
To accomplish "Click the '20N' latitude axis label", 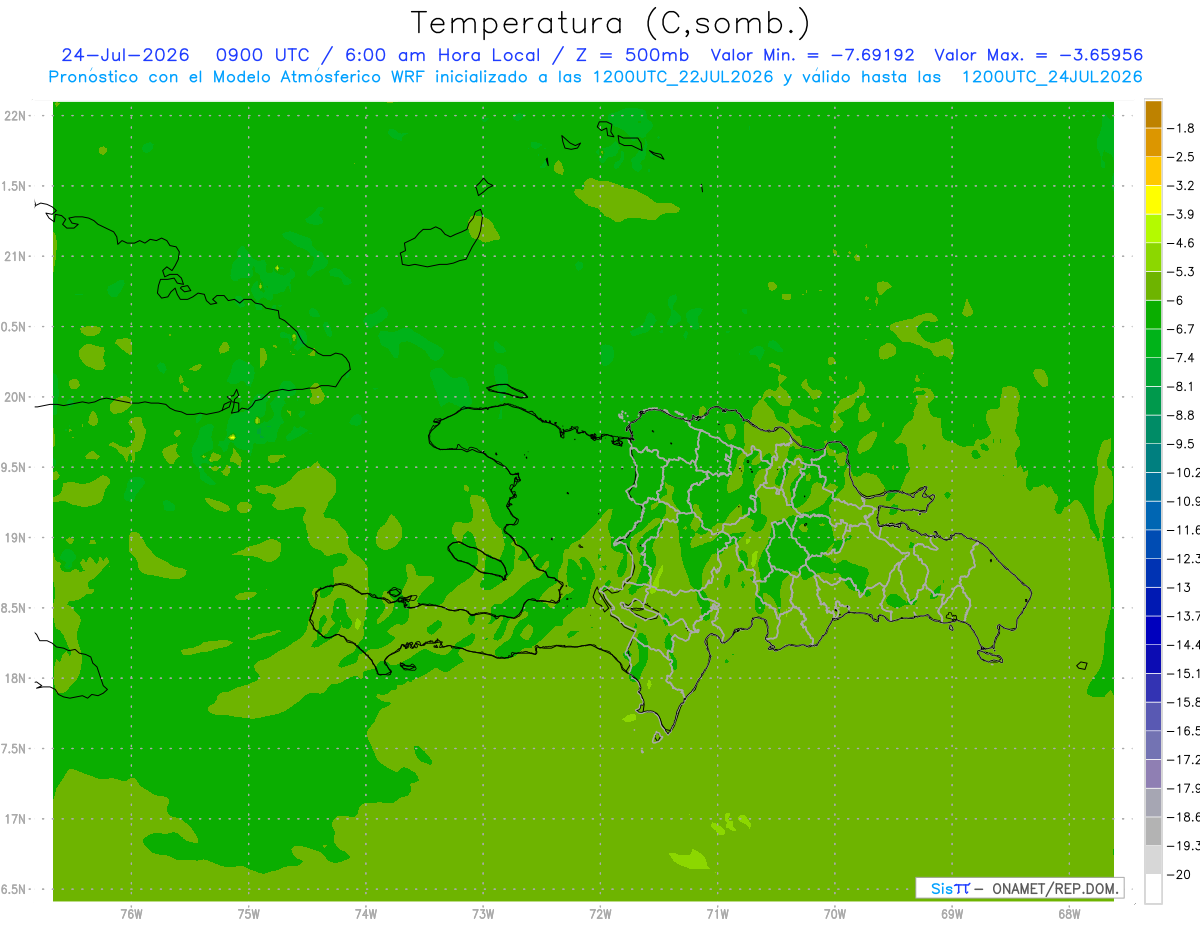I will tap(16, 397).
